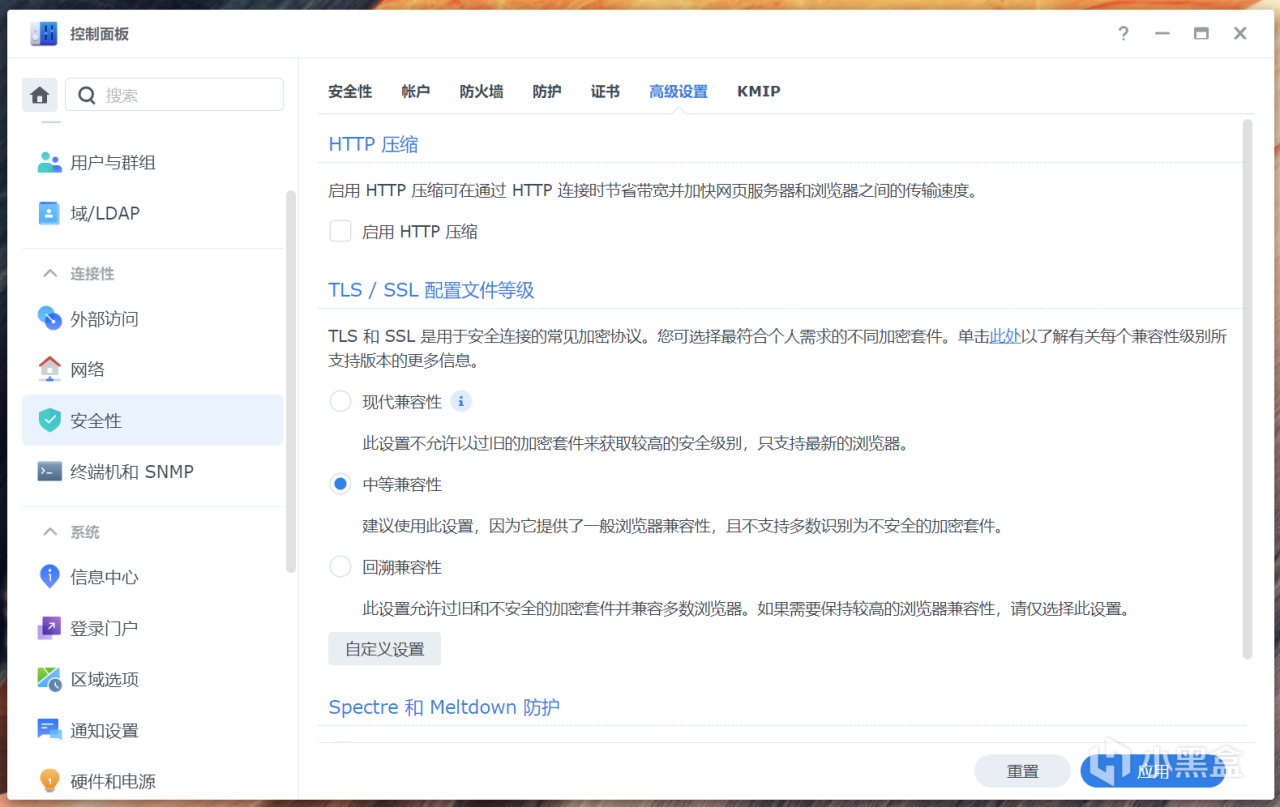Click the 域/LDAP directory icon
This screenshot has width=1280, height=807.
click(49, 213)
